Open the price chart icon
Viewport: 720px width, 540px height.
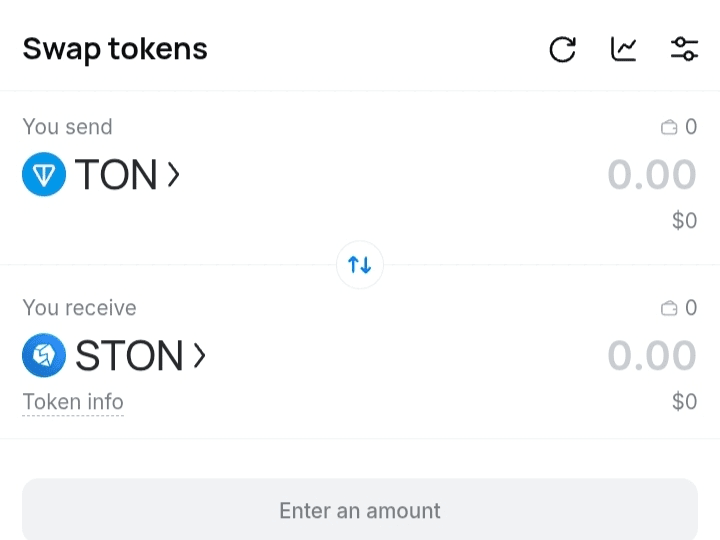(624, 49)
